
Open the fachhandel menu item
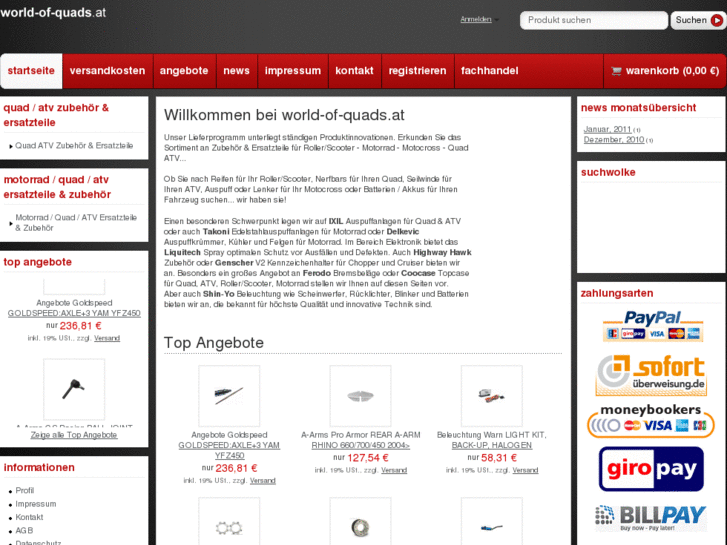[x=490, y=71]
